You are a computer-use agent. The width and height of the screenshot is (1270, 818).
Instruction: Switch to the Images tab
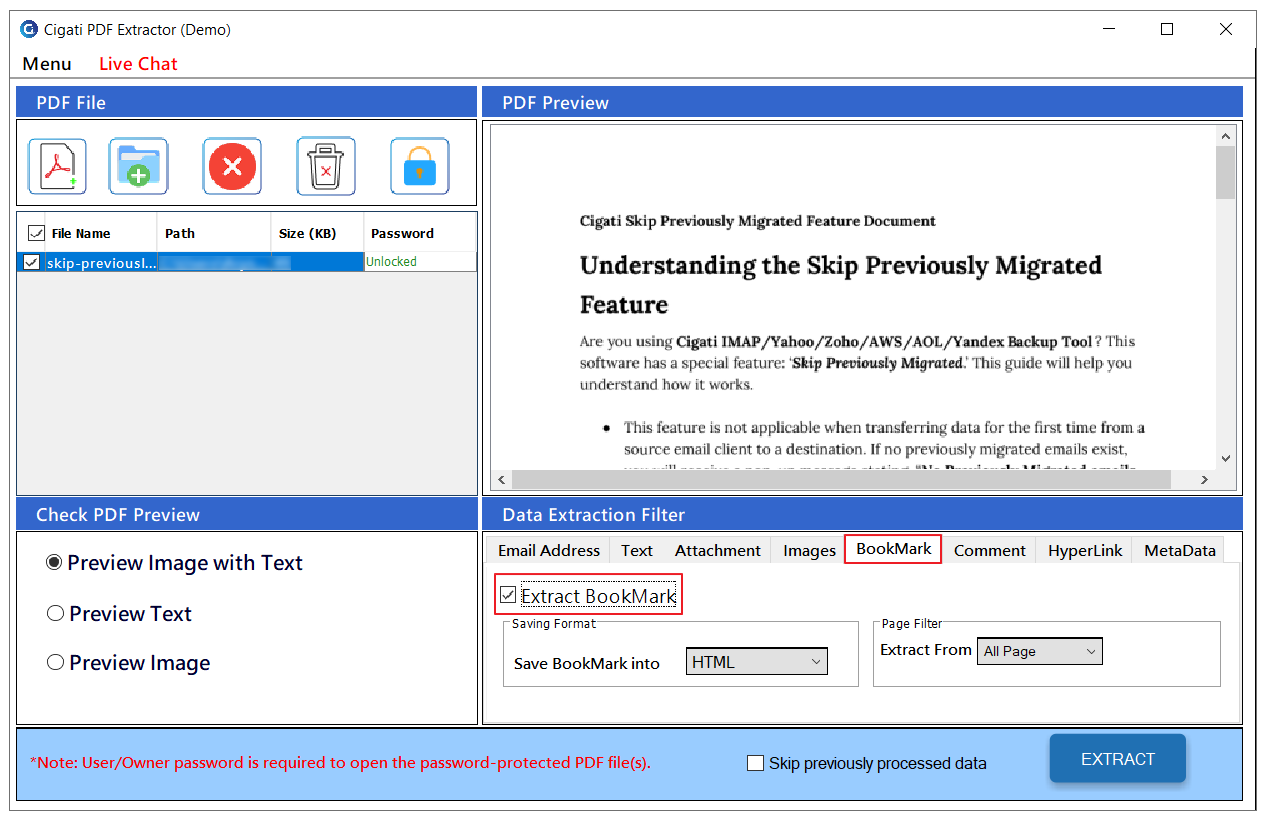click(809, 550)
